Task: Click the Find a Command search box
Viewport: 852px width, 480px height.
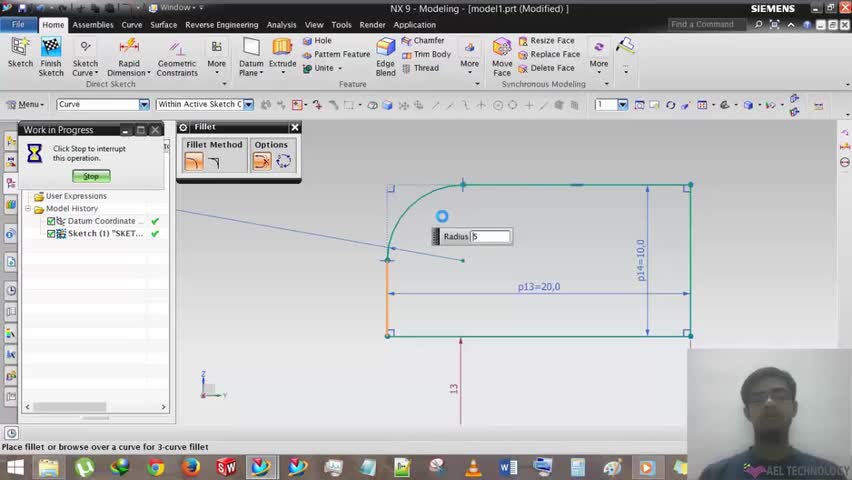Action: point(706,24)
